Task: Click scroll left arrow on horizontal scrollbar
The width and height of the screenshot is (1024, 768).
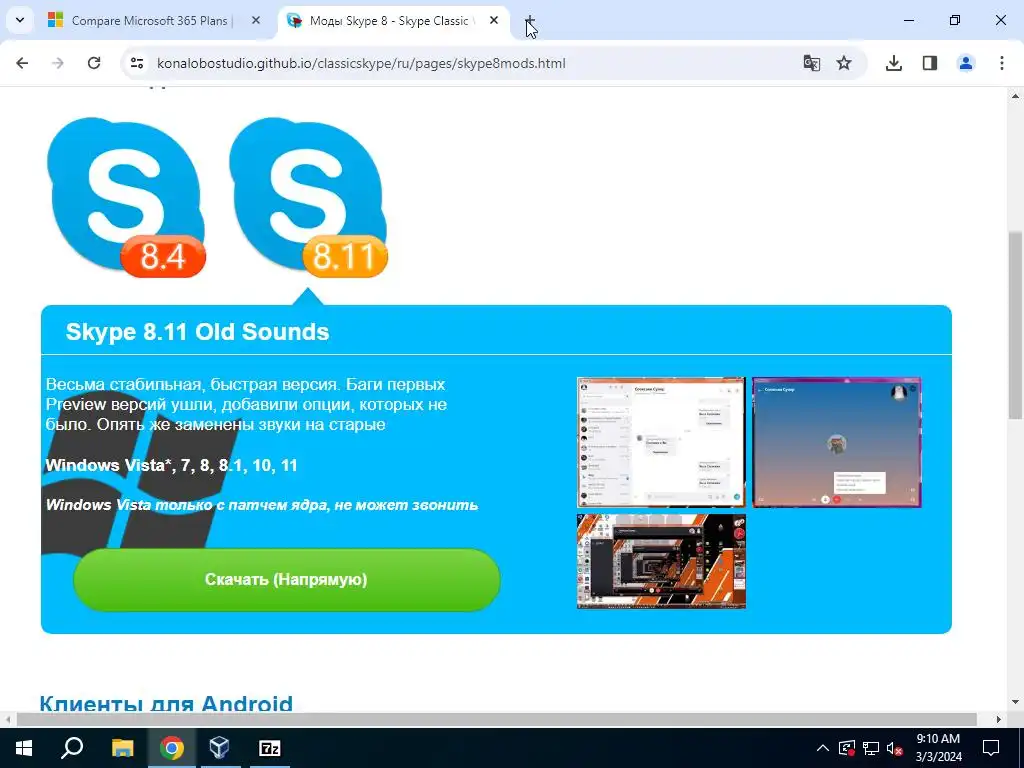Action: click(x=7, y=720)
